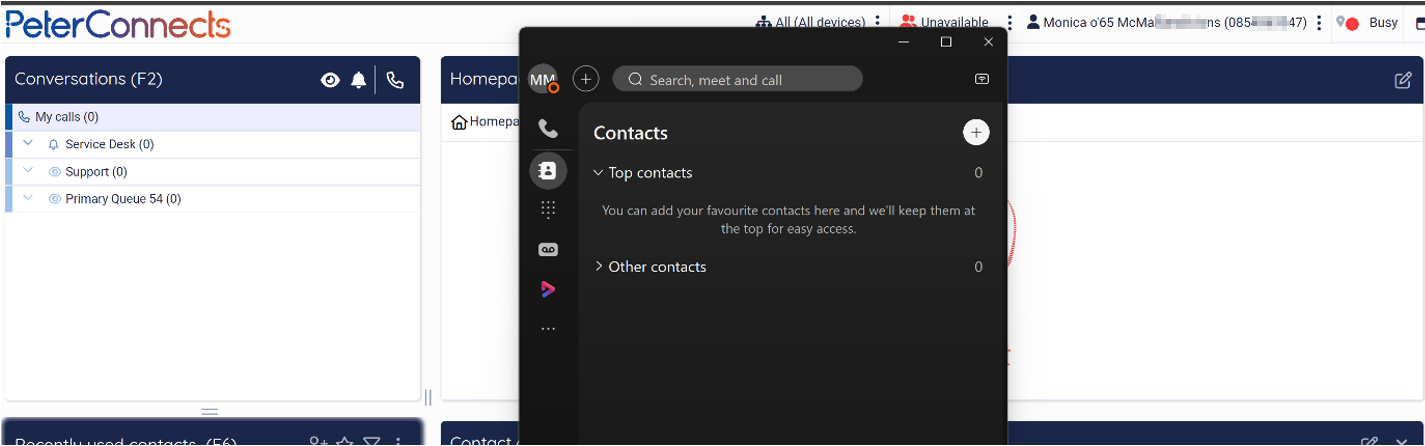This screenshot has height=446, width=1425.
Task: Collapse the Top contacts section
Action: pyautogui.click(x=598, y=173)
